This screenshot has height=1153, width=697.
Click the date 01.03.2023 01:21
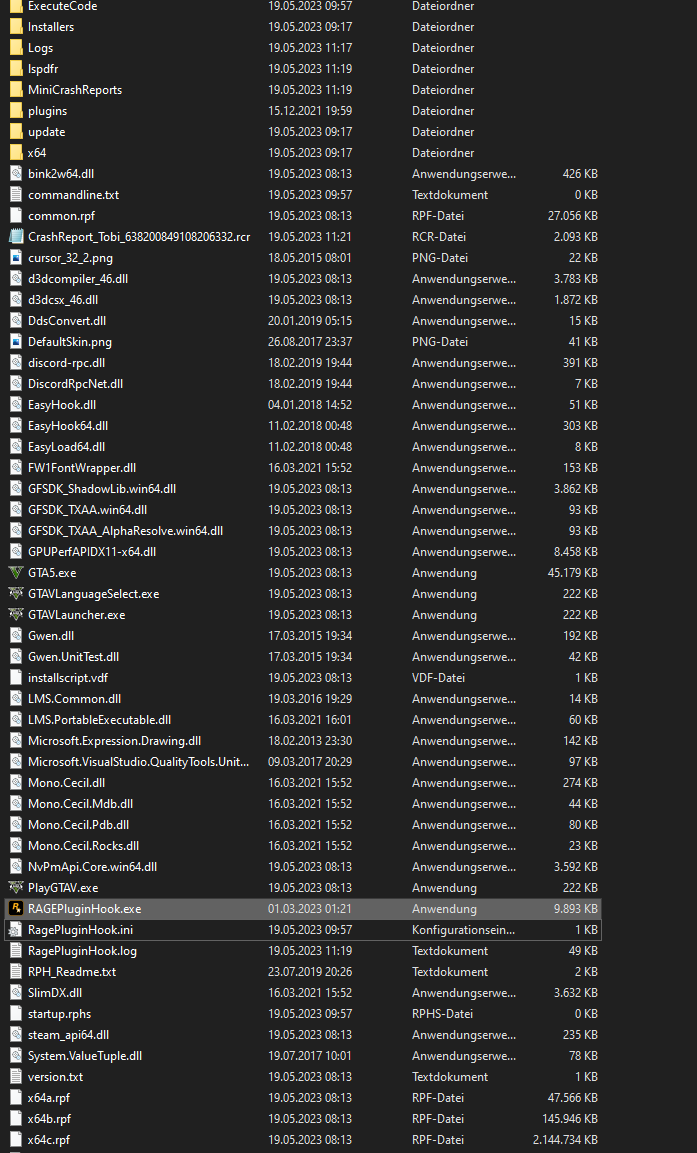pyautogui.click(x=310, y=909)
